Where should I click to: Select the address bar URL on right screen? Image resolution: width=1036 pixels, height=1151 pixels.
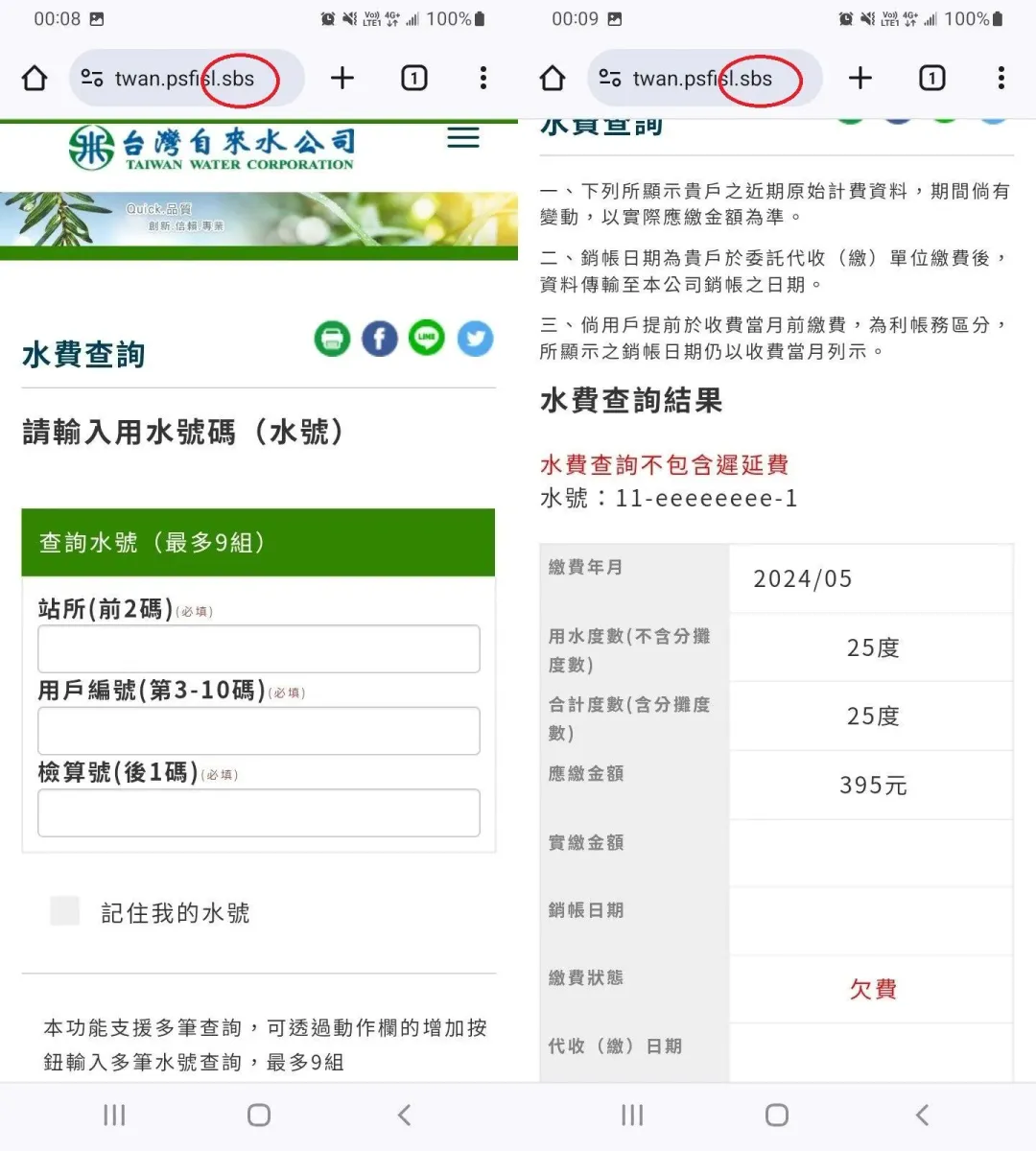coord(702,79)
